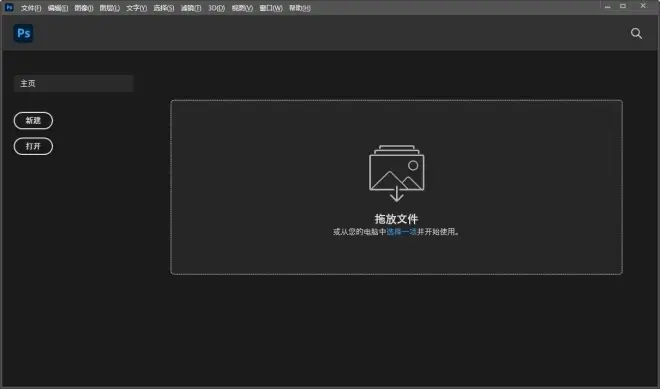Click the 新建 new document button

tap(33, 120)
